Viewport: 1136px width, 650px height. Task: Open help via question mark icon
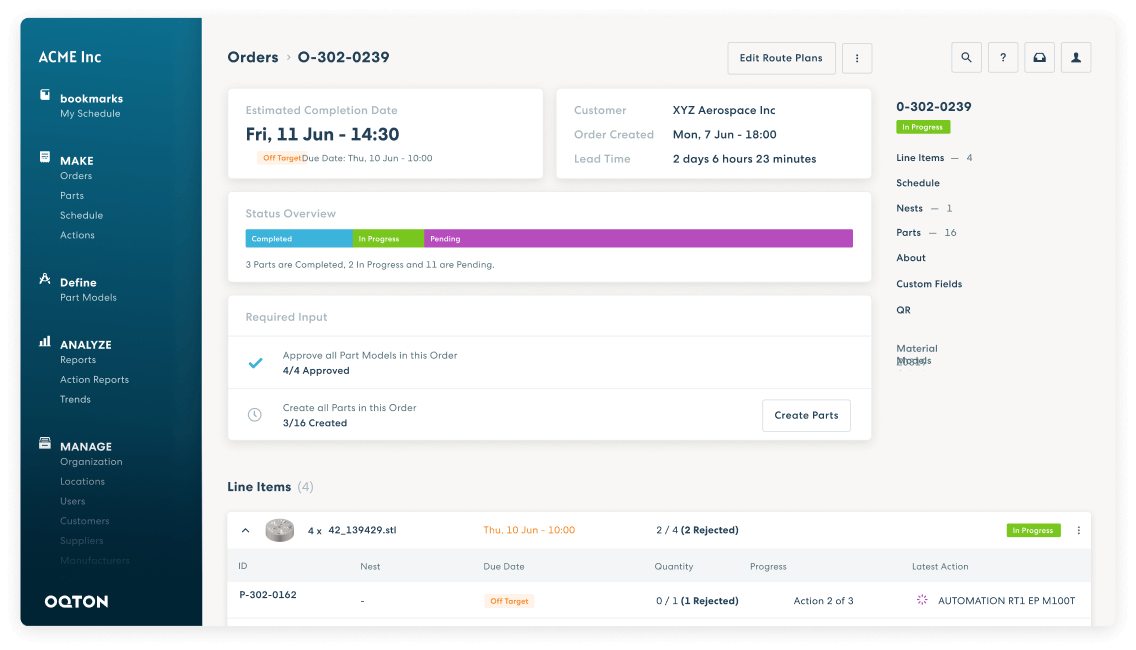(1003, 58)
